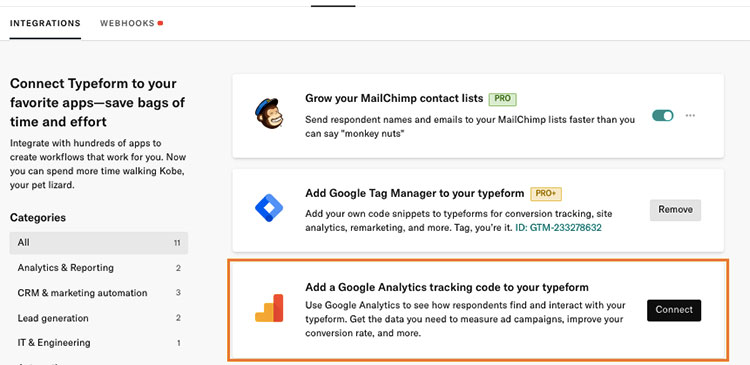Click the Google Tag Manager diamond icon
This screenshot has height=365, width=750.
(x=269, y=208)
